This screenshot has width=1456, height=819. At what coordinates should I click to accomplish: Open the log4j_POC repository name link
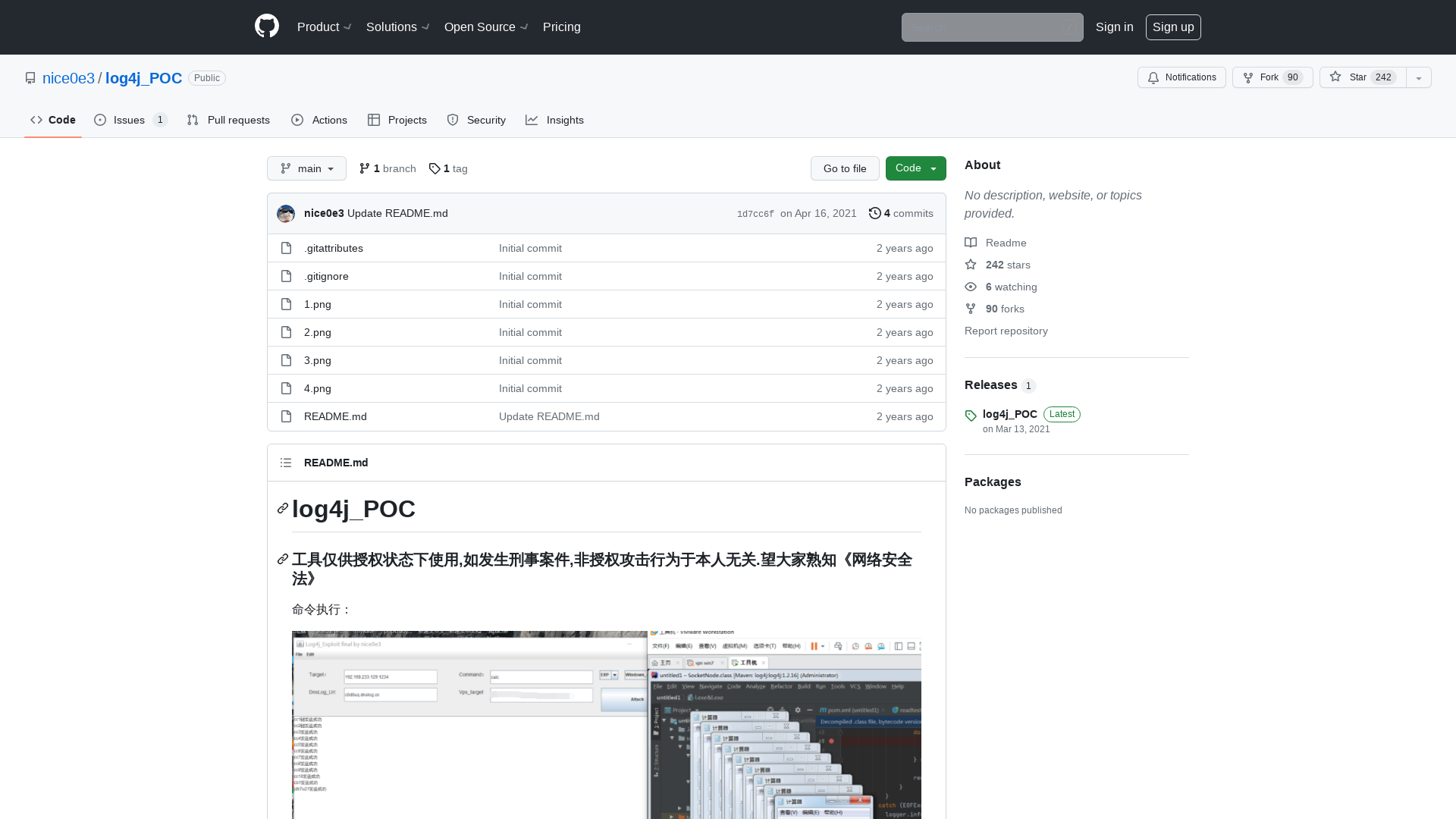coord(143,78)
